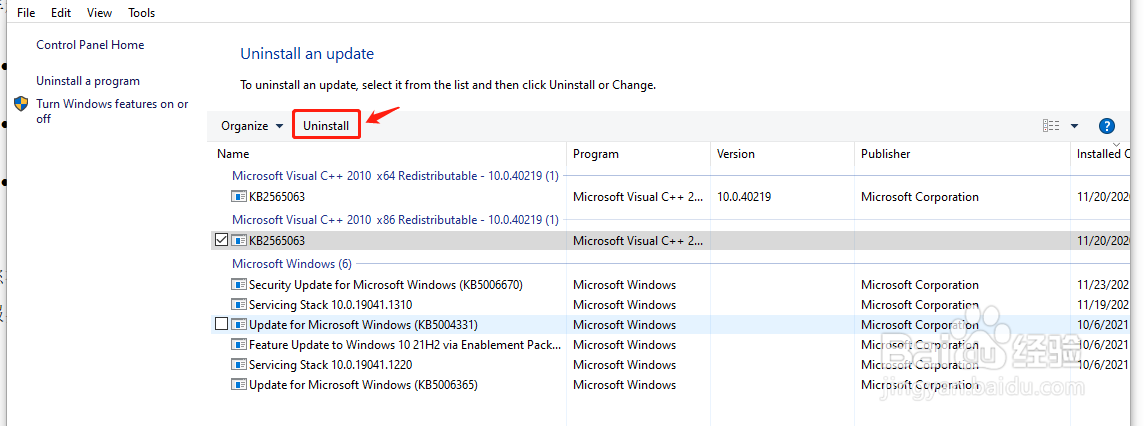The height and width of the screenshot is (426, 1147).
Task: Select Update for Microsoft Windows (KB5004331)
Action: 363,324
